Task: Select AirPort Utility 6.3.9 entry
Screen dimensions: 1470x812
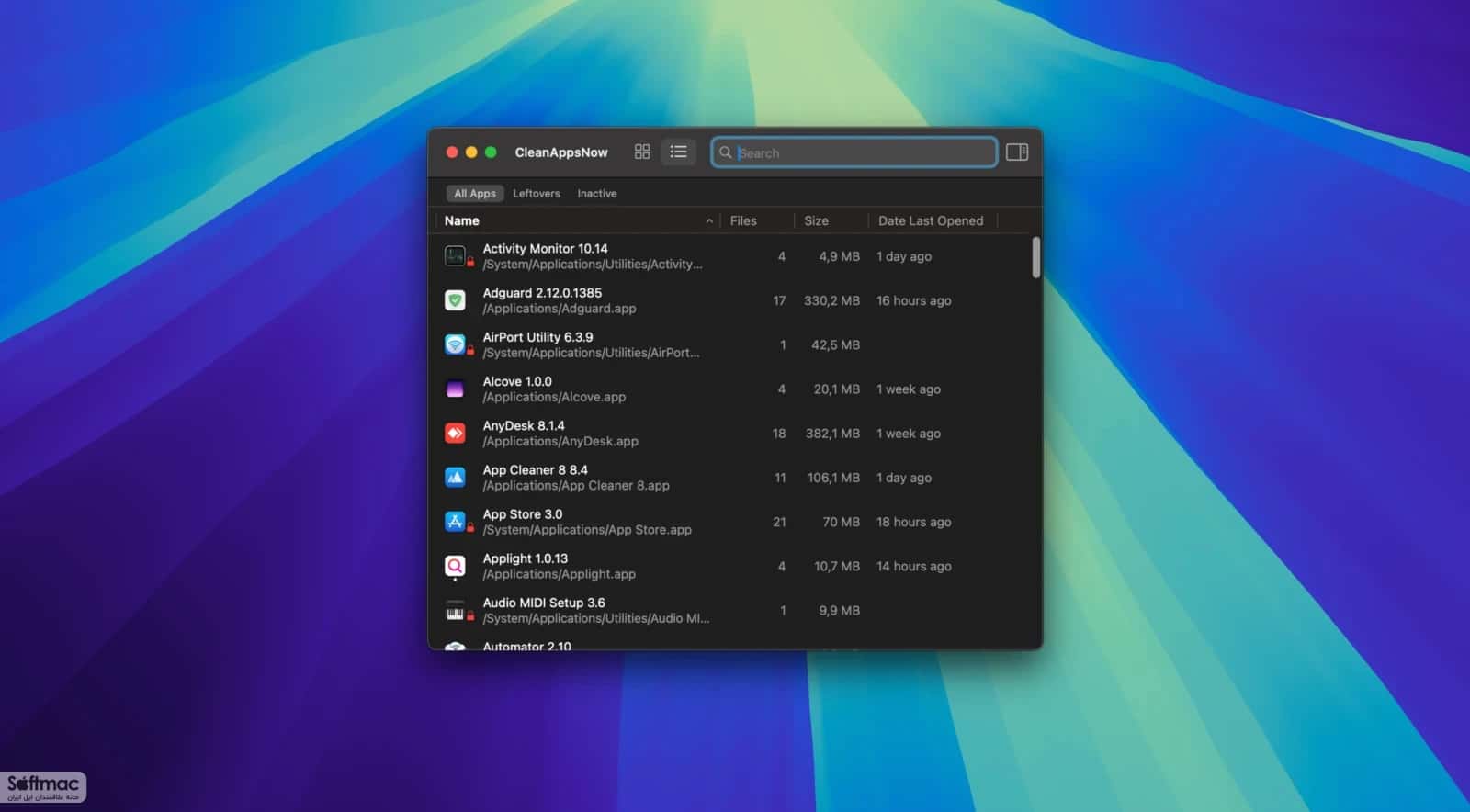Action: tap(537, 337)
